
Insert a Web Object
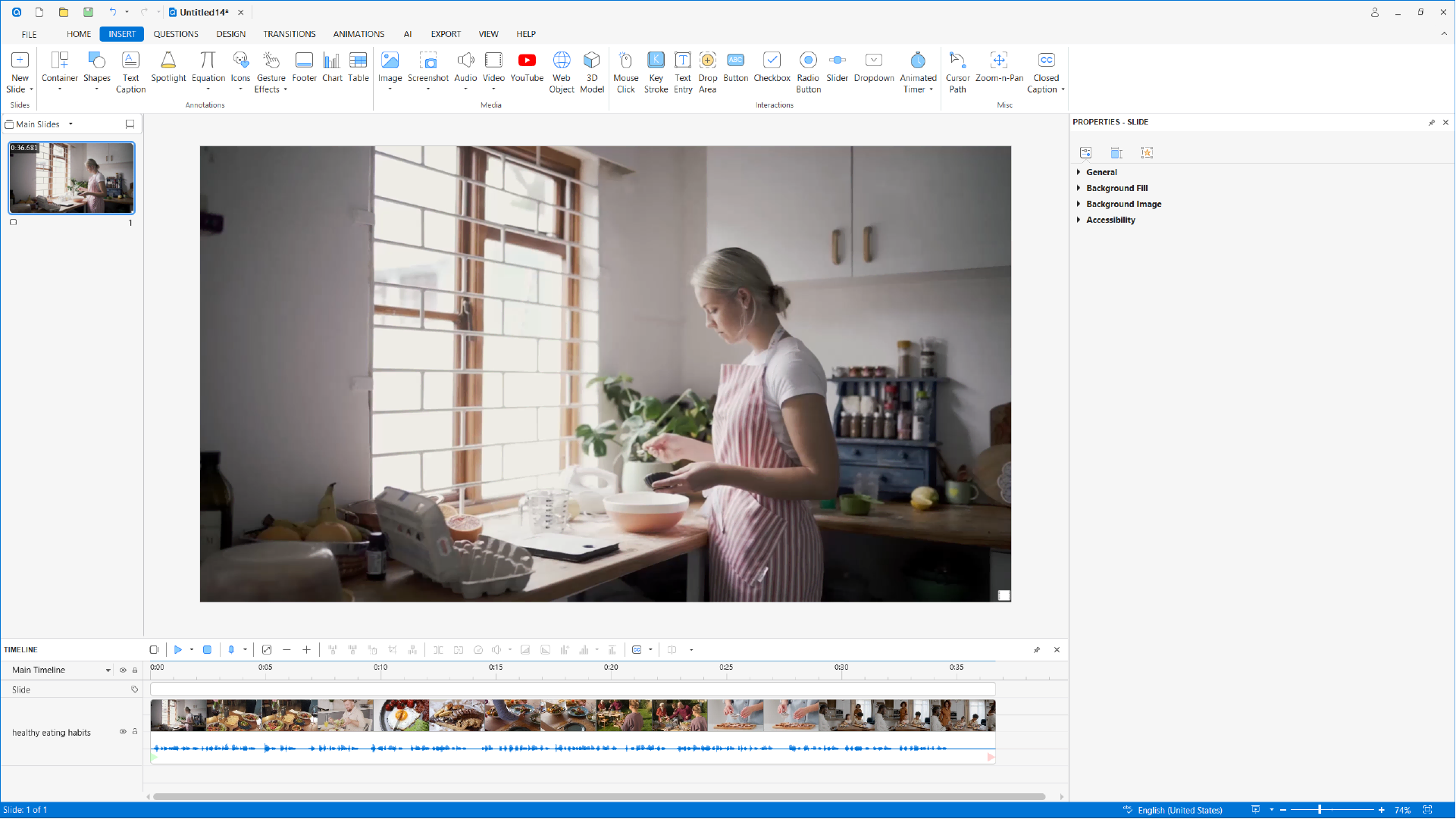click(561, 72)
